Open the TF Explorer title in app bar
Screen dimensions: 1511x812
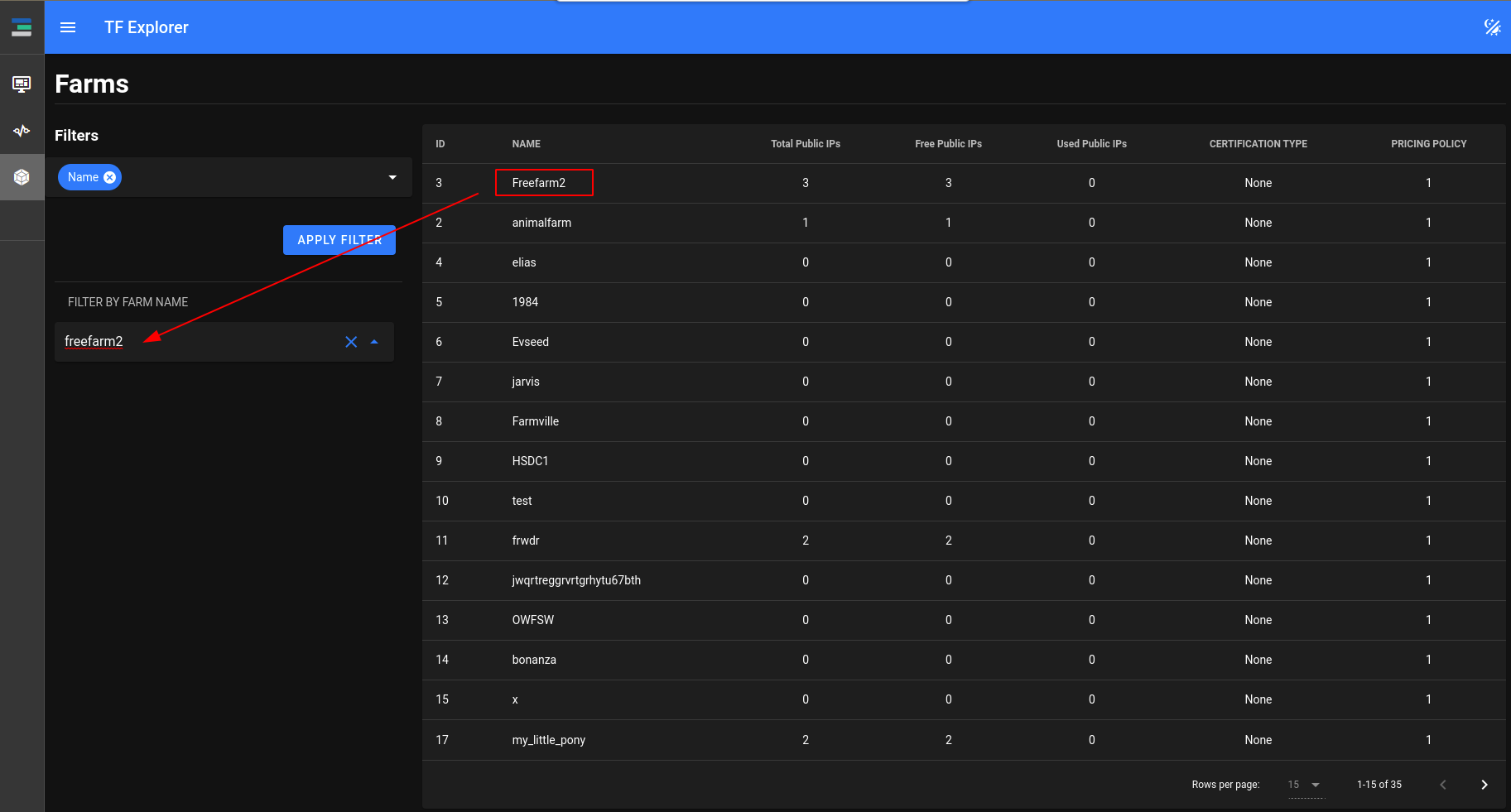[x=147, y=26]
